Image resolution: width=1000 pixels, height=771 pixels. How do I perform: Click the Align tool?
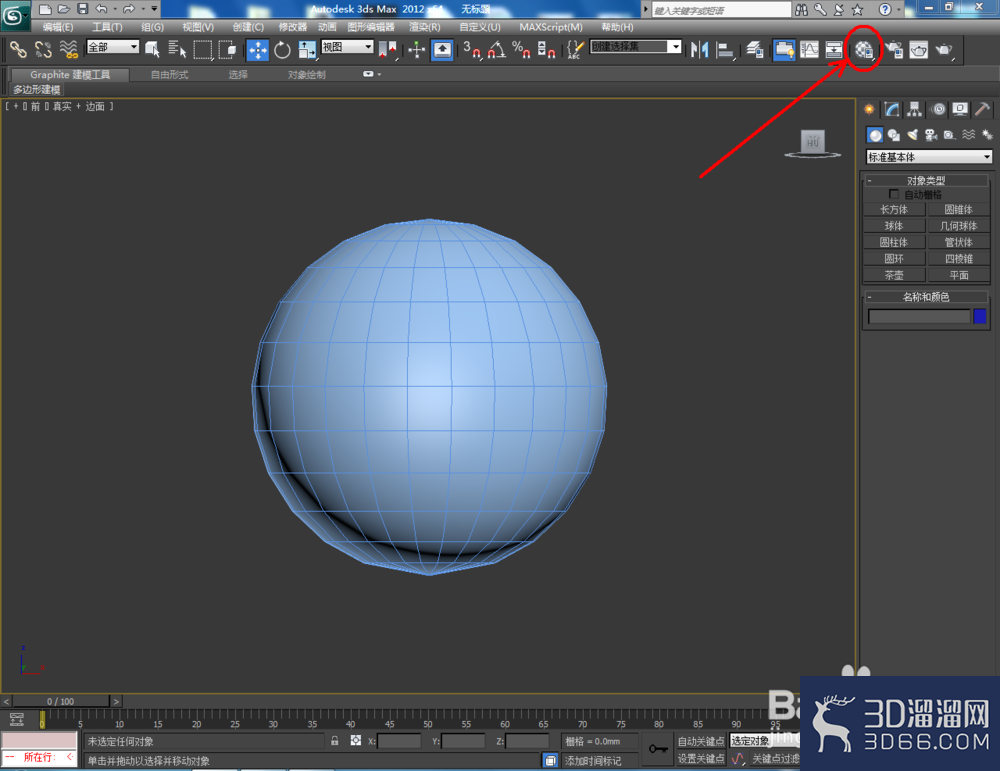(724, 50)
